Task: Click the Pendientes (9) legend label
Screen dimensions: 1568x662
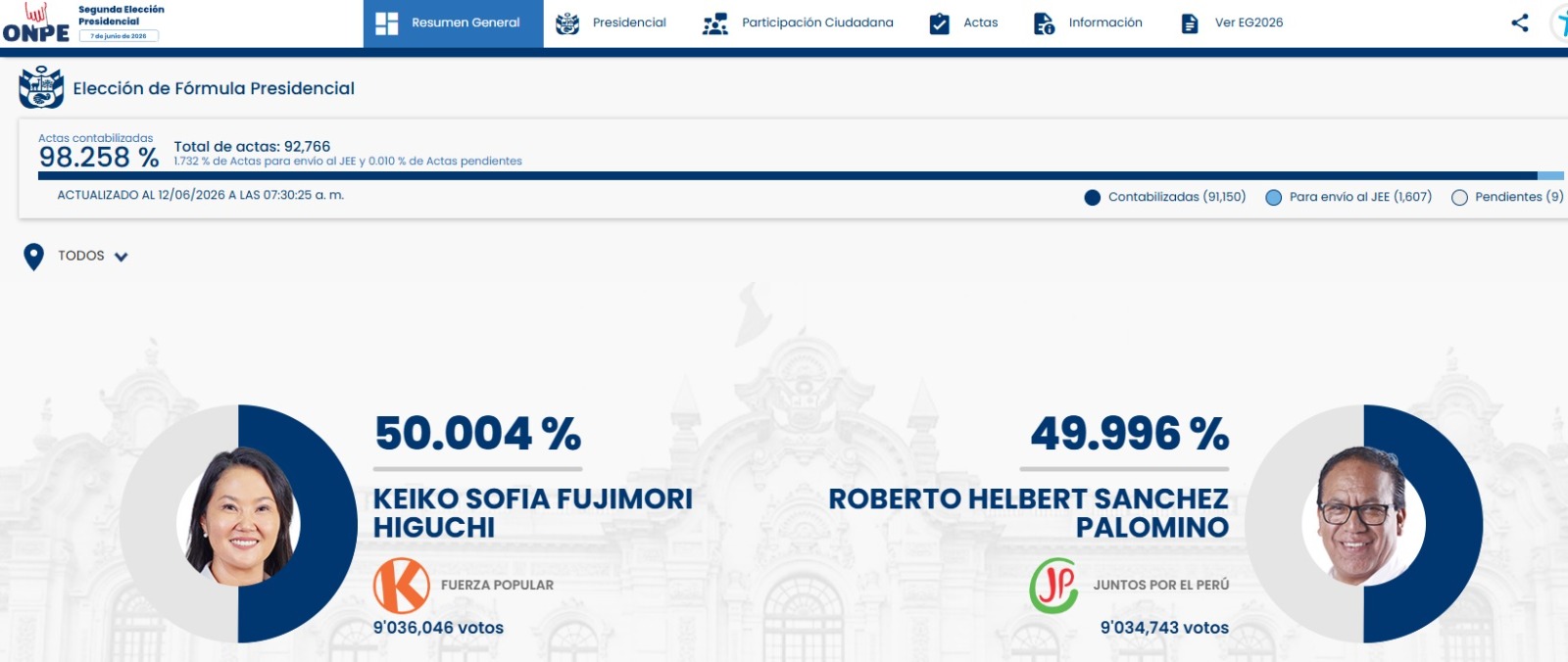Action: [x=1519, y=197]
